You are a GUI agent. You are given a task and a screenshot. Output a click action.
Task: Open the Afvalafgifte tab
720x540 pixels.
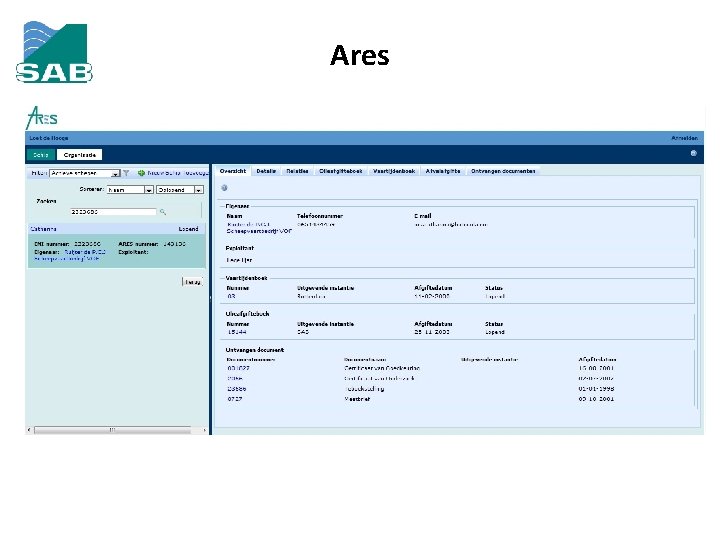click(x=443, y=171)
